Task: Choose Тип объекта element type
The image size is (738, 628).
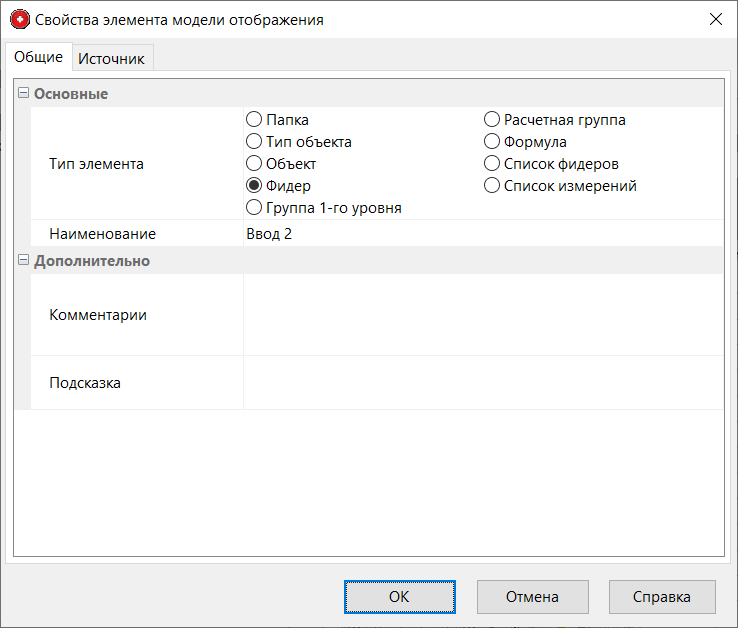Action: pos(254,142)
